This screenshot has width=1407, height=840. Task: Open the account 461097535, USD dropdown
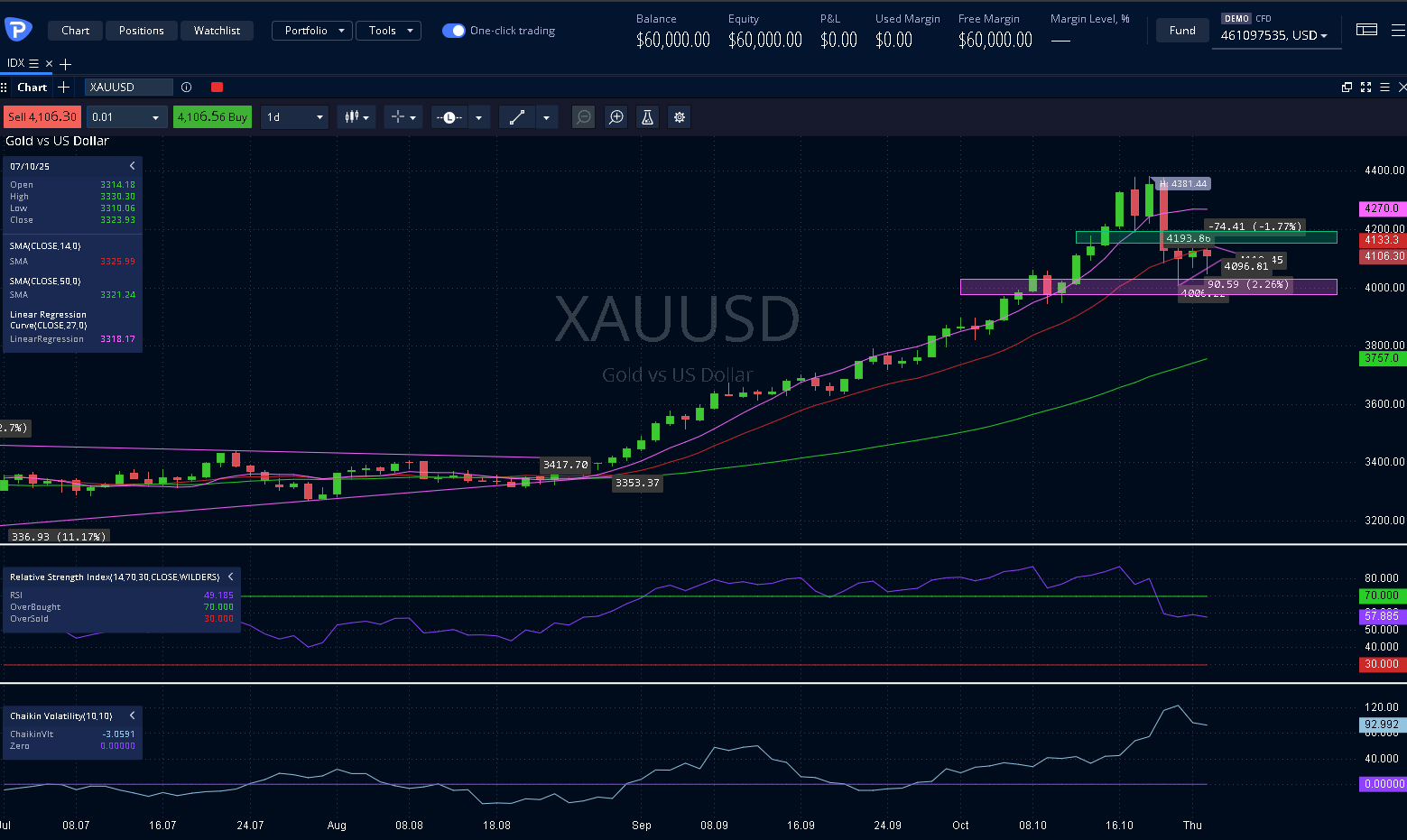1273,36
